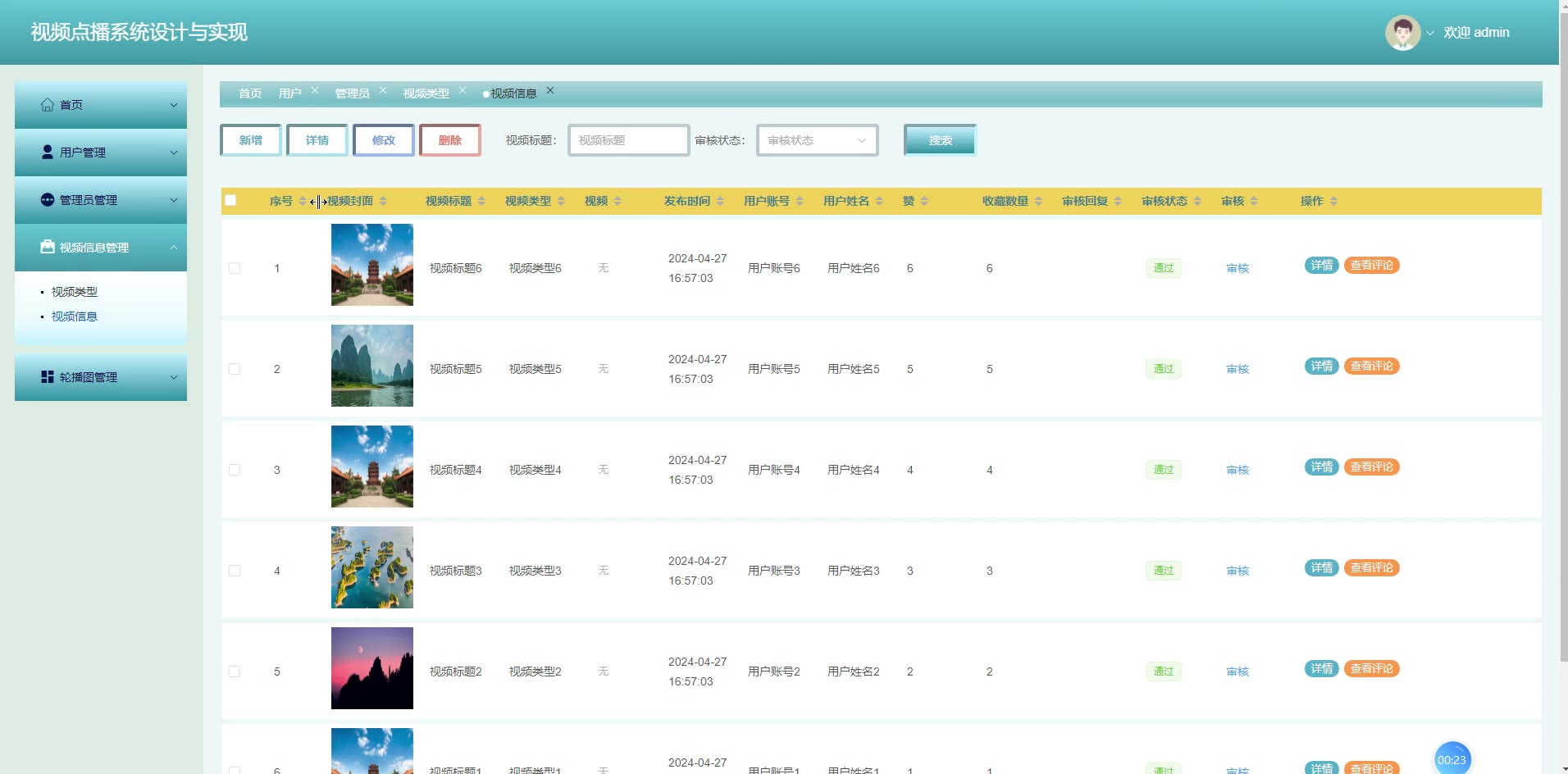Switch to the 管理员 tab
This screenshot has height=774, width=1568.
pyautogui.click(x=352, y=93)
